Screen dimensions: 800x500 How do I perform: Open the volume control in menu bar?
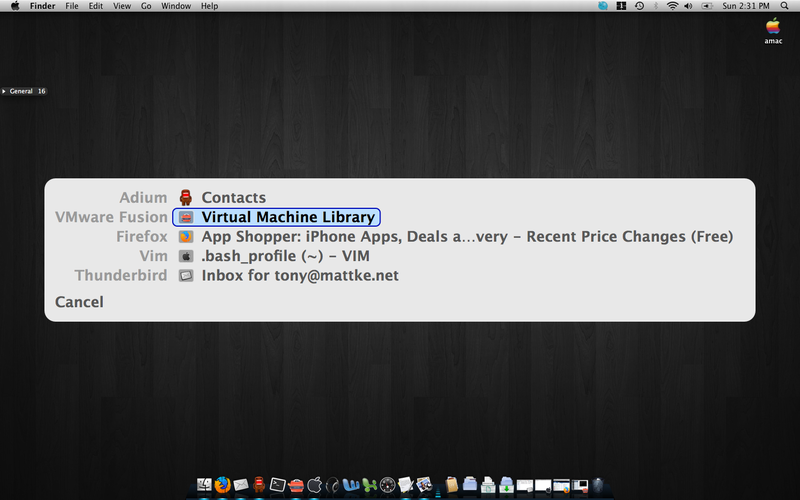[688, 6]
